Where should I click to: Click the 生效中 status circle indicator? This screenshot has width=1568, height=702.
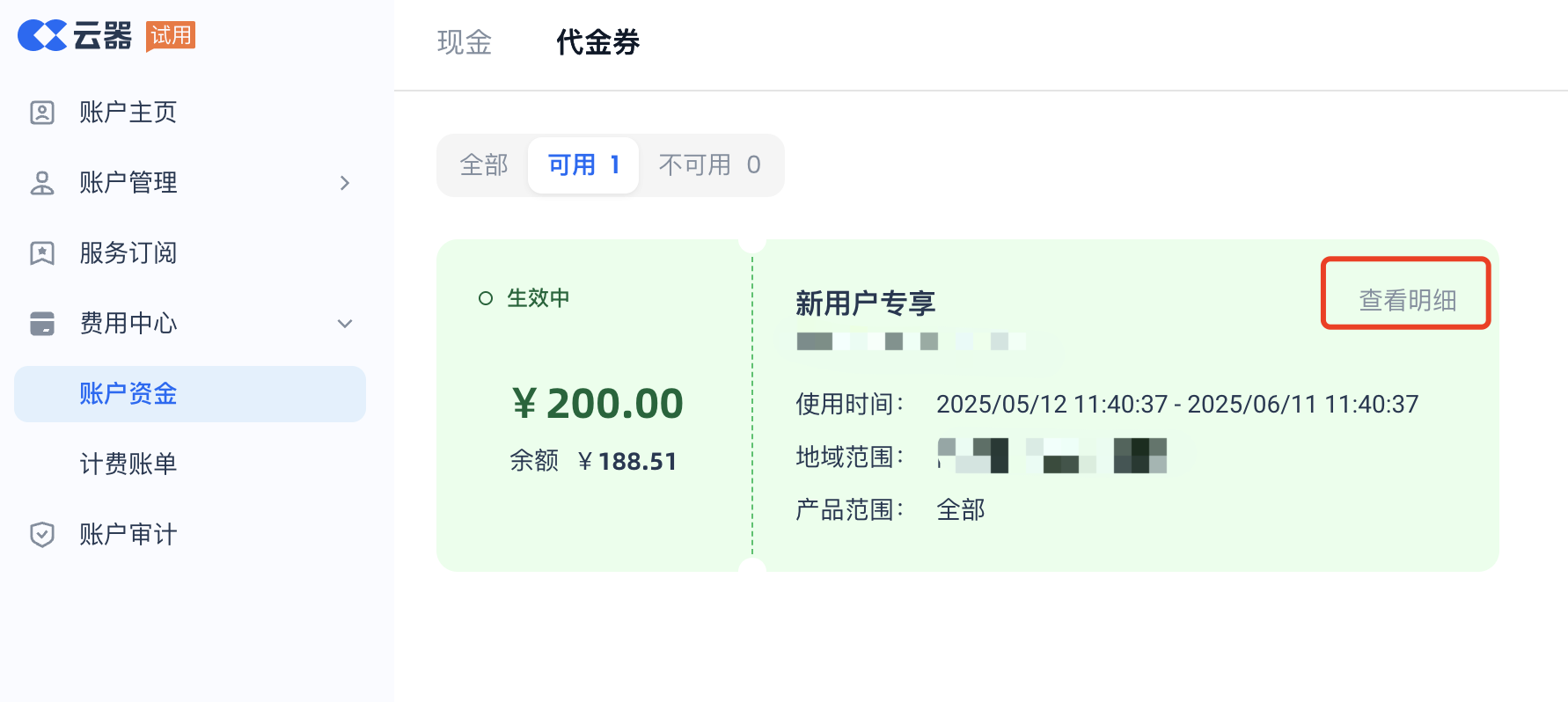tap(486, 298)
